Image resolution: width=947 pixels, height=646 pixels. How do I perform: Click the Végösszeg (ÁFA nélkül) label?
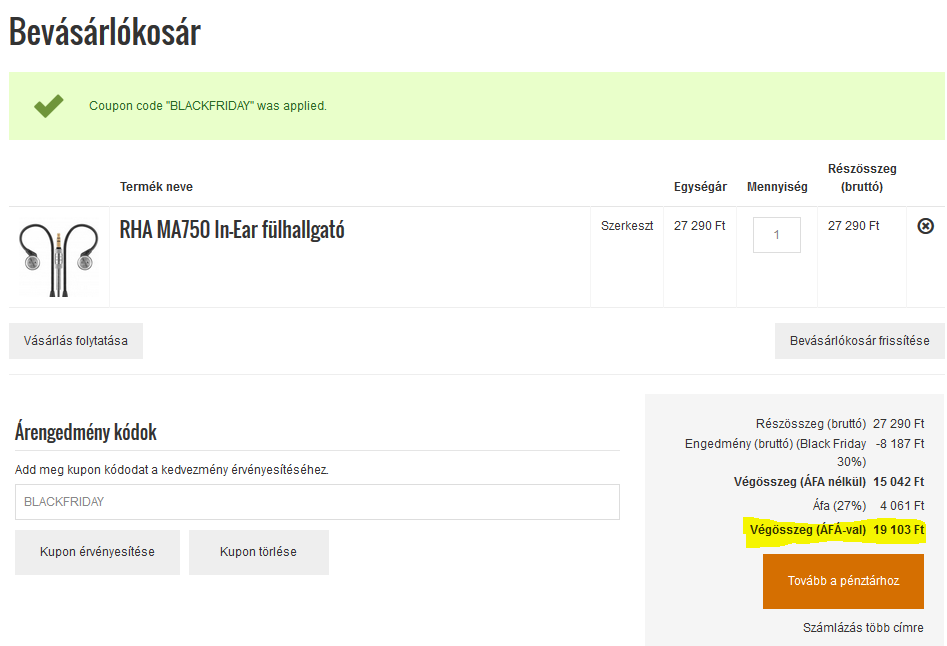click(x=800, y=482)
